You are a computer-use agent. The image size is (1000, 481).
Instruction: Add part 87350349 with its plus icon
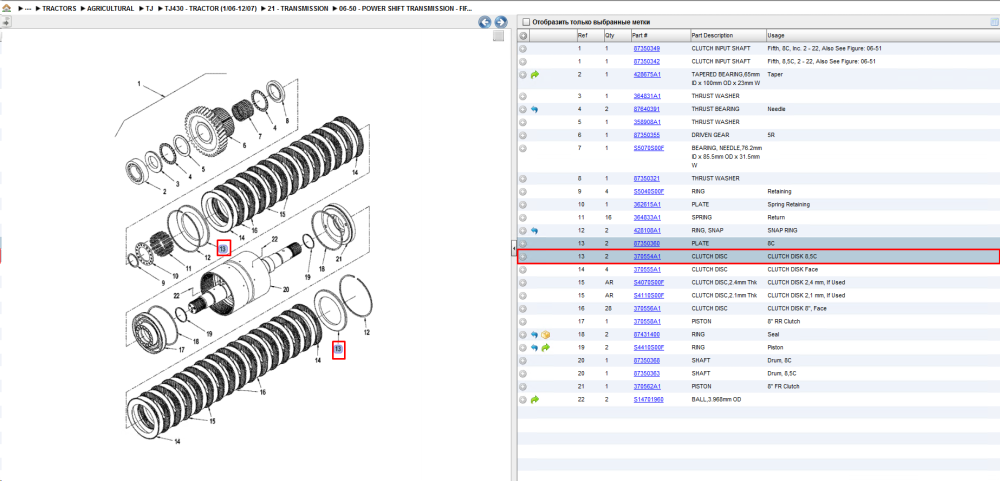(523, 48)
